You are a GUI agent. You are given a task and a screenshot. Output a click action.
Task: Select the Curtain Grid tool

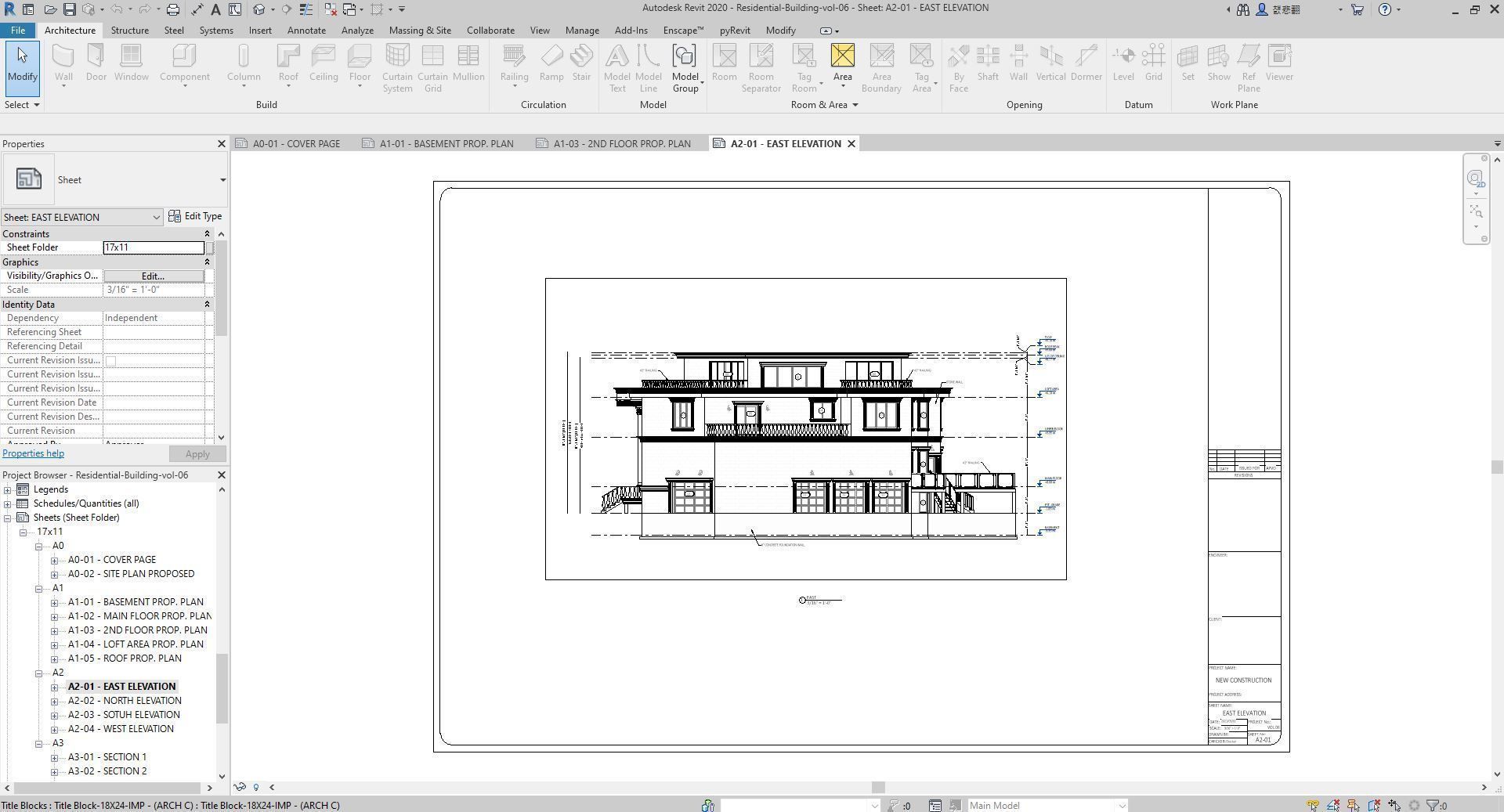(432, 68)
